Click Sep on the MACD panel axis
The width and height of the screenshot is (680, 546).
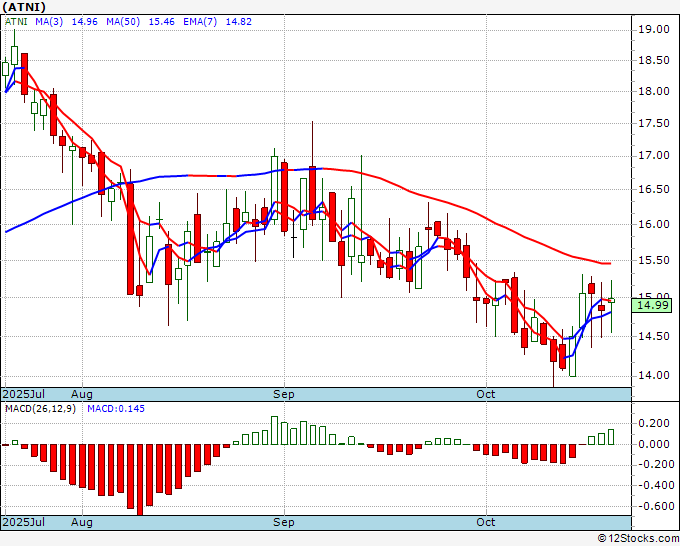[284, 522]
